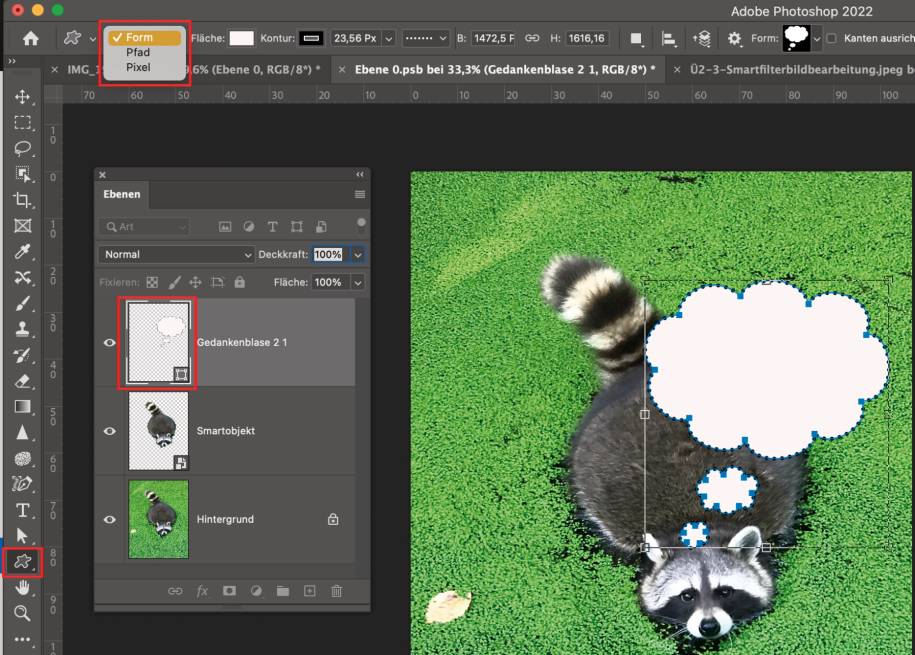This screenshot has height=655, width=915.
Task: Link width and height values
Action: pyautogui.click(x=532, y=38)
